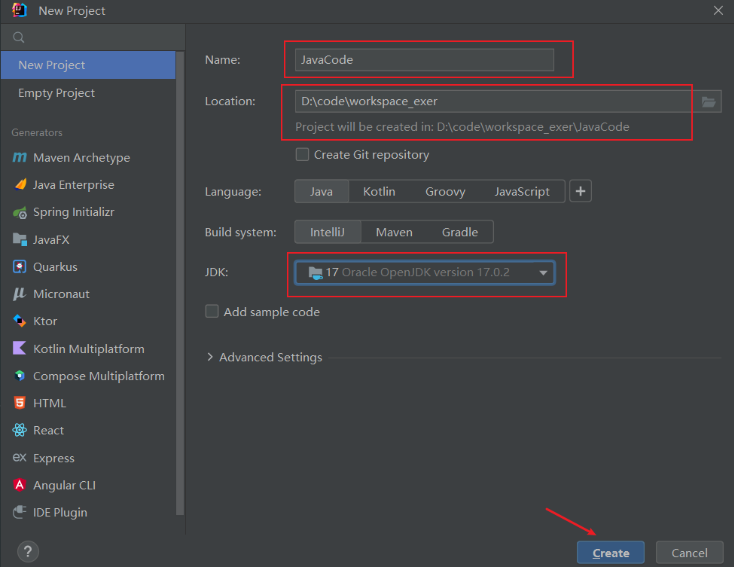This screenshot has height=567, width=734.
Task: Click the Quarkus icon
Action: 20,267
